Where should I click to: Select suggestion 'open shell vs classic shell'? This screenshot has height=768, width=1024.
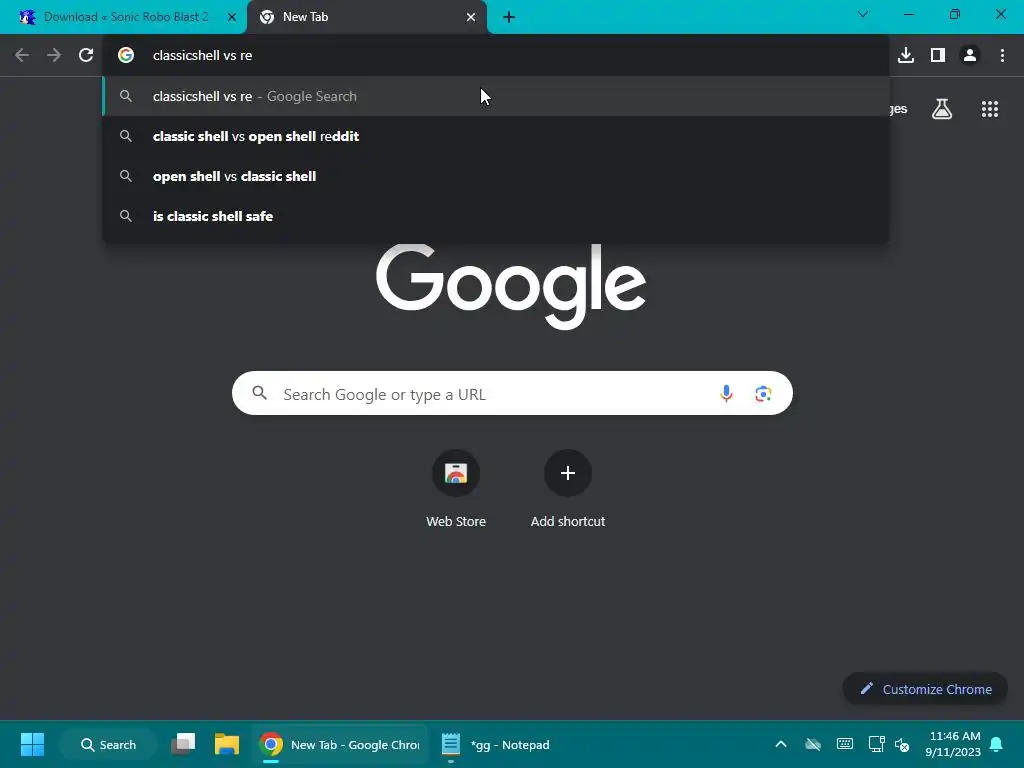[496, 176]
